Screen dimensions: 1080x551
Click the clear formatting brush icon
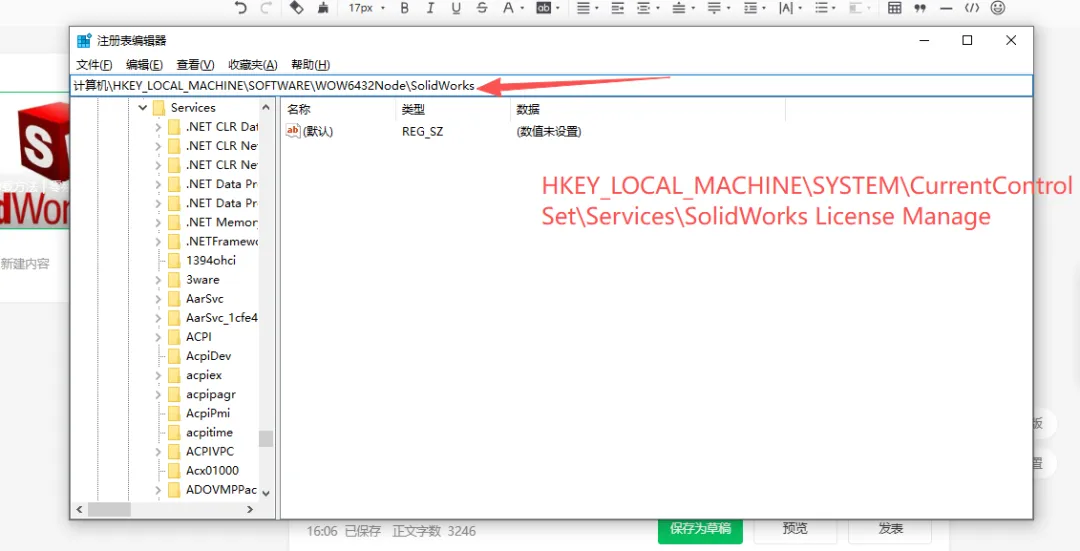[323, 8]
